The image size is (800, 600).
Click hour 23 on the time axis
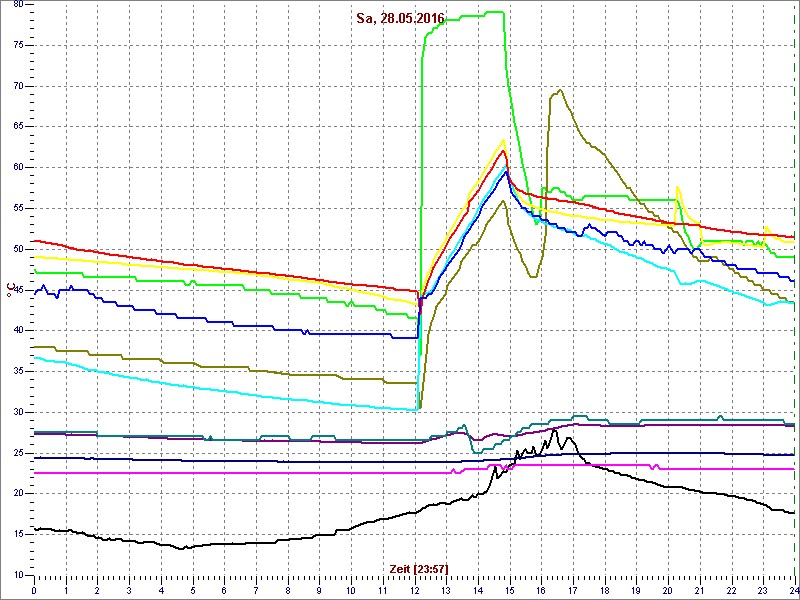tap(763, 589)
